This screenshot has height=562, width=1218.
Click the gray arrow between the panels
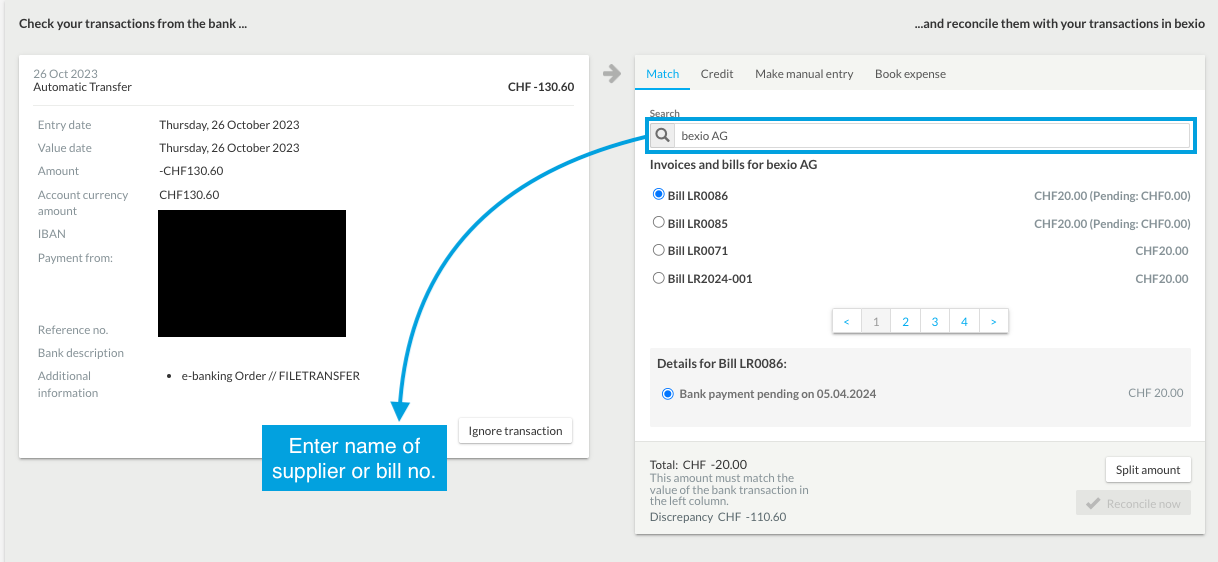click(612, 73)
